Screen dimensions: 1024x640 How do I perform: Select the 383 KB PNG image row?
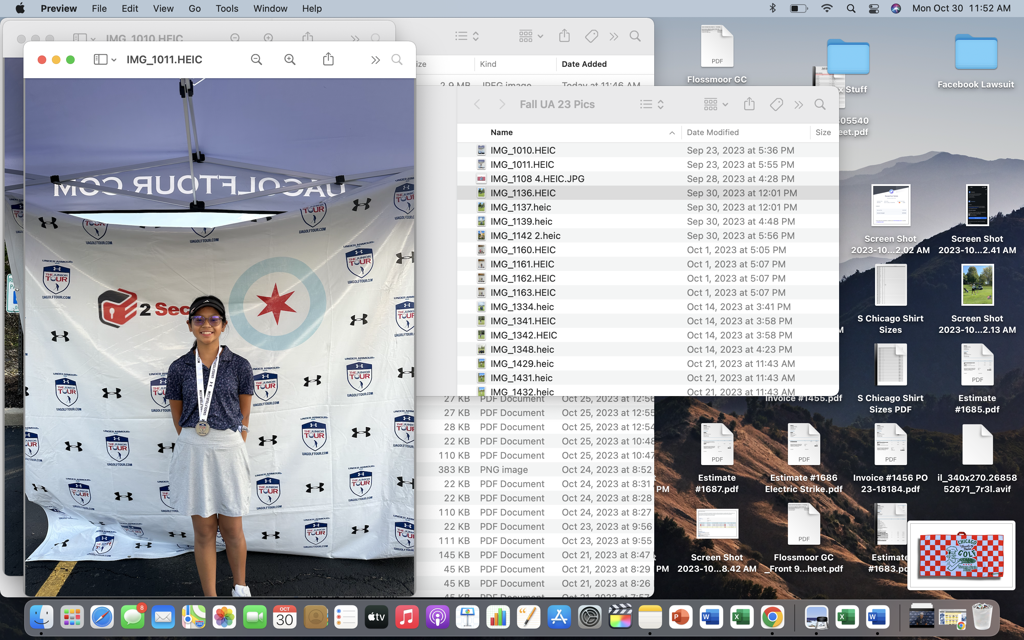[534, 470]
